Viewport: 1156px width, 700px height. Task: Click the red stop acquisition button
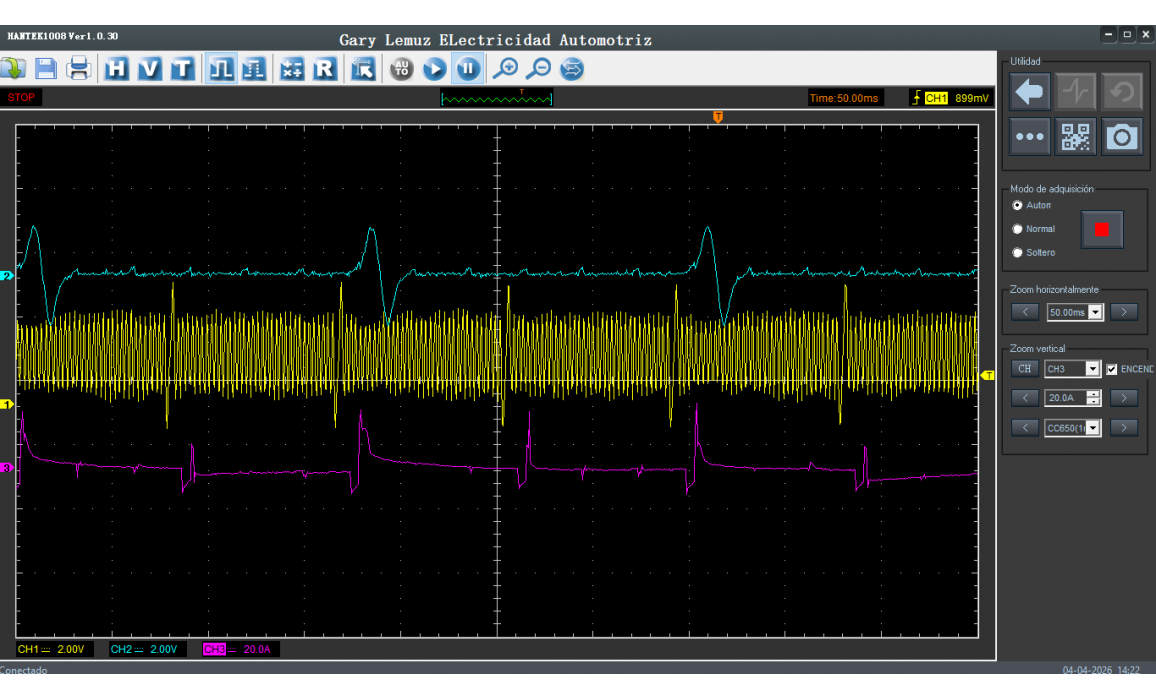coord(1102,230)
